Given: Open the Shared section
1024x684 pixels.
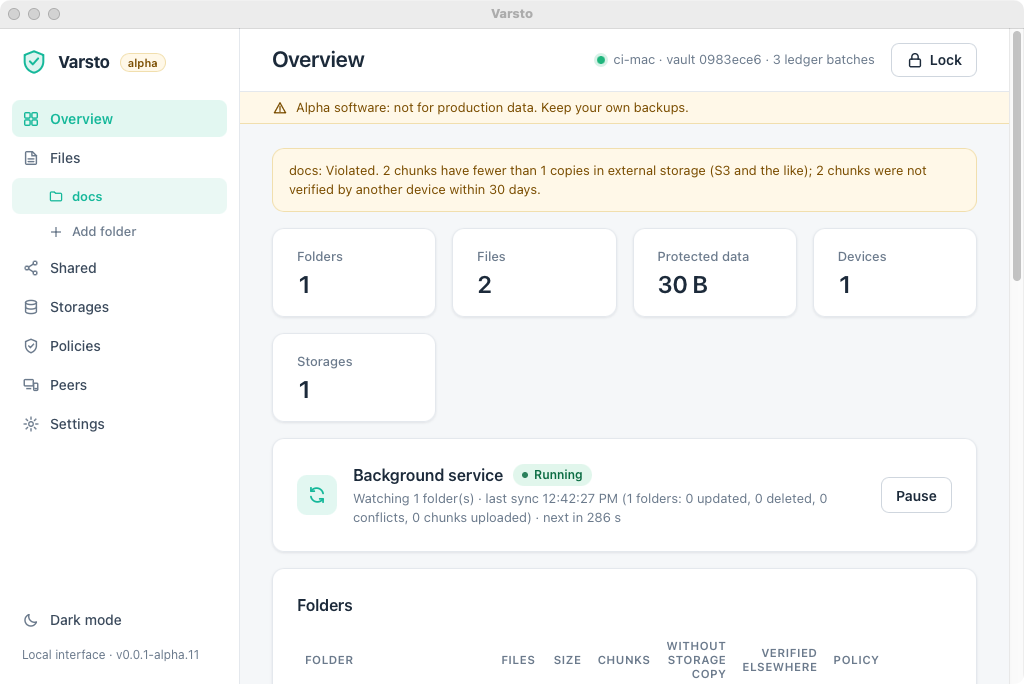Looking at the screenshot, I should coord(120,268).
